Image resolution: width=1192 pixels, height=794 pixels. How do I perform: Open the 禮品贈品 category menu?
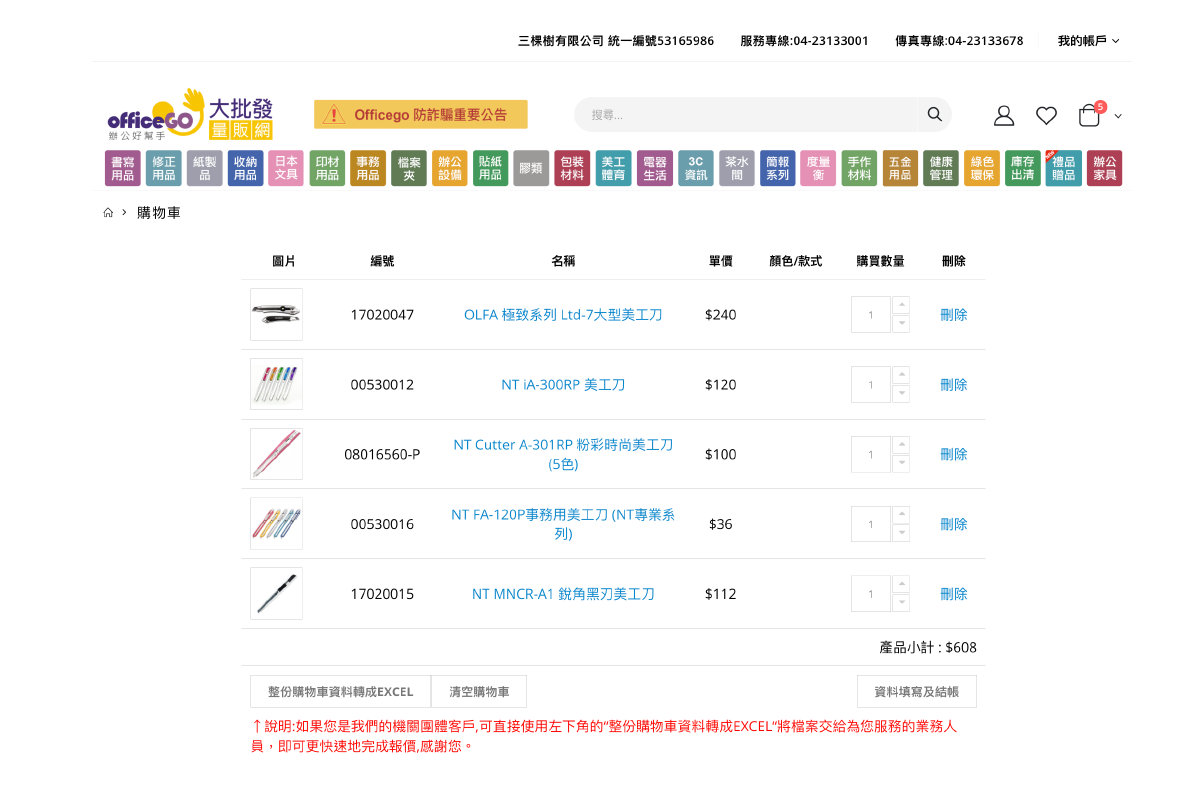(1063, 168)
